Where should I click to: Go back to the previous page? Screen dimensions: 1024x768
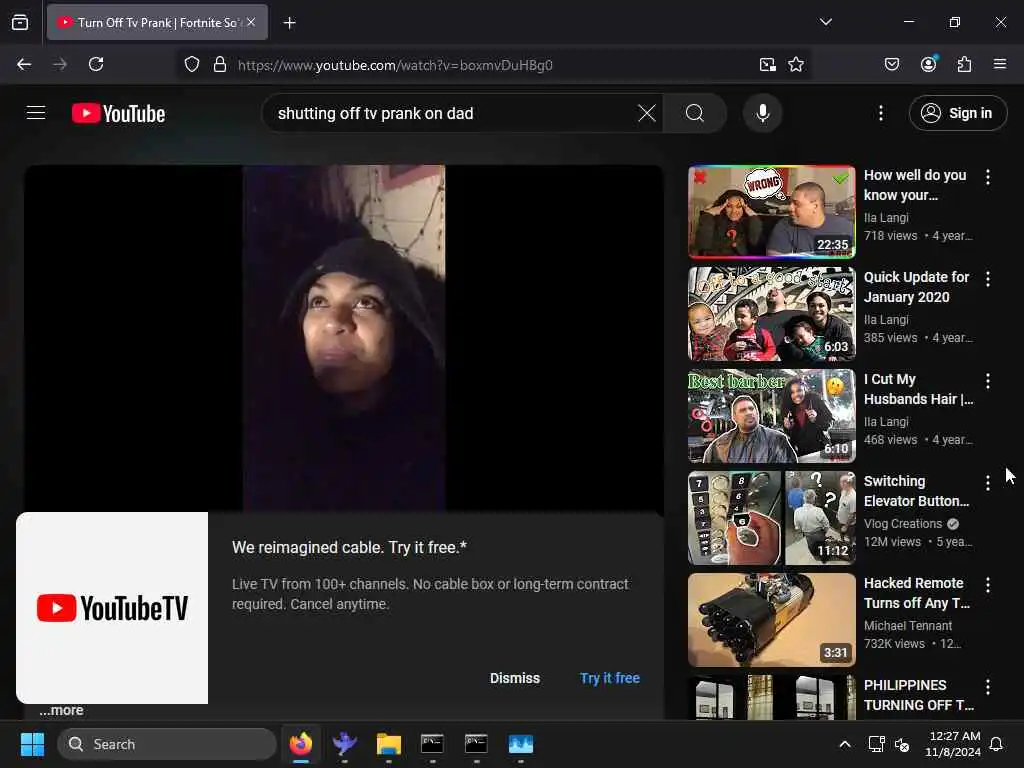(x=24, y=64)
